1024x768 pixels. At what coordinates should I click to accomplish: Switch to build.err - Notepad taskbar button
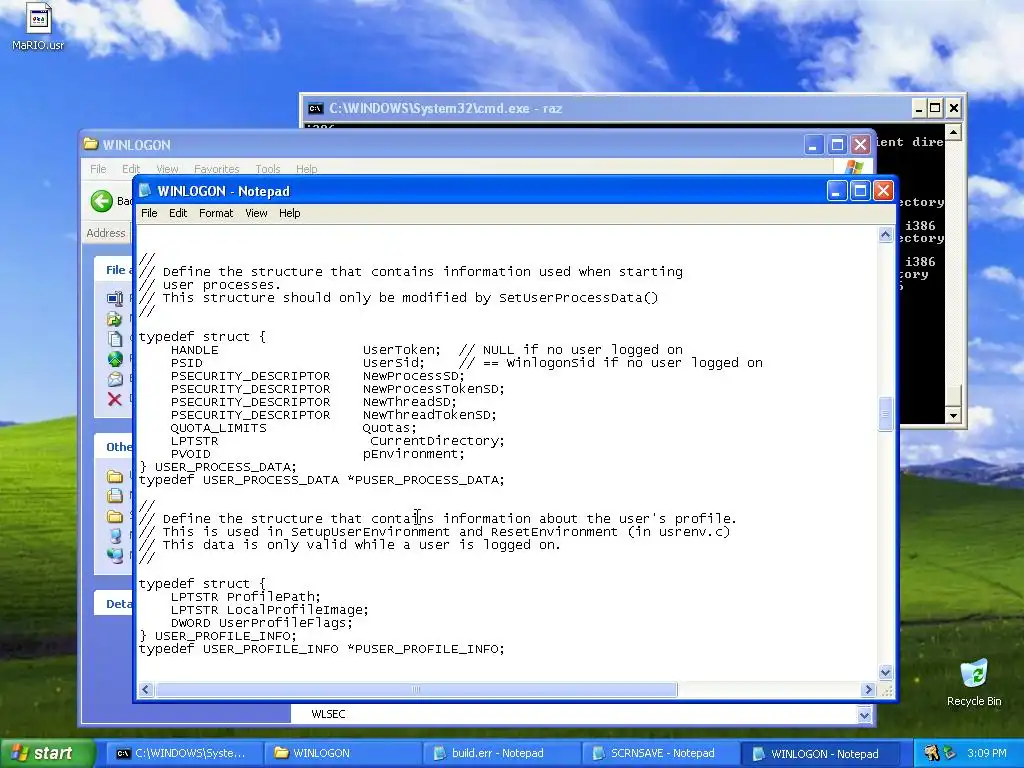tap(501, 753)
